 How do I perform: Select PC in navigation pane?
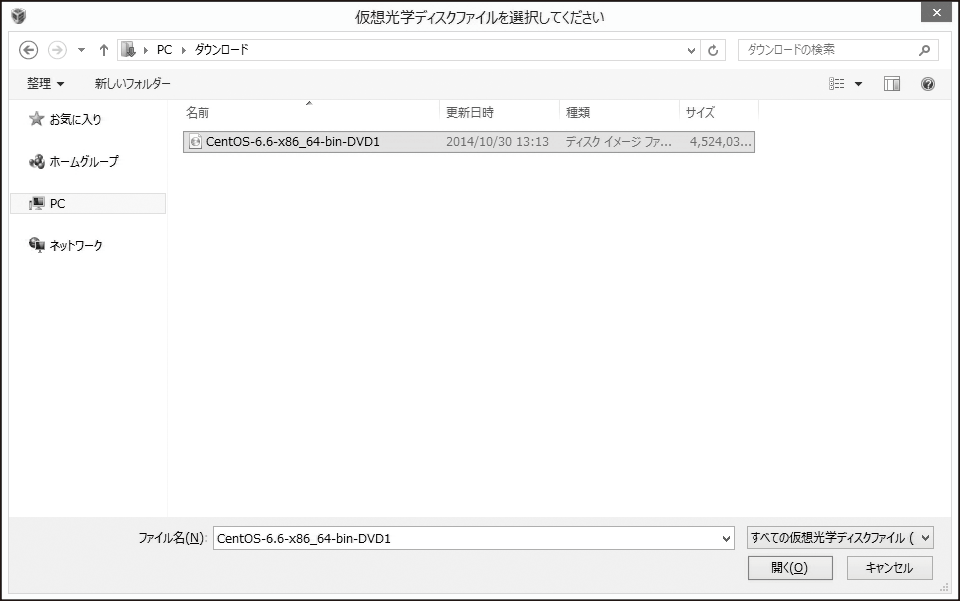(x=88, y=204)
